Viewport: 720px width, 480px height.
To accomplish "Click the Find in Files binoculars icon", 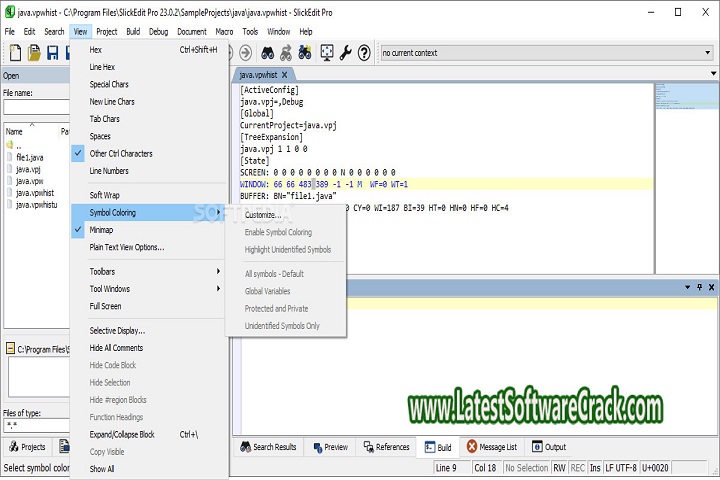I will tap(304, 53).
